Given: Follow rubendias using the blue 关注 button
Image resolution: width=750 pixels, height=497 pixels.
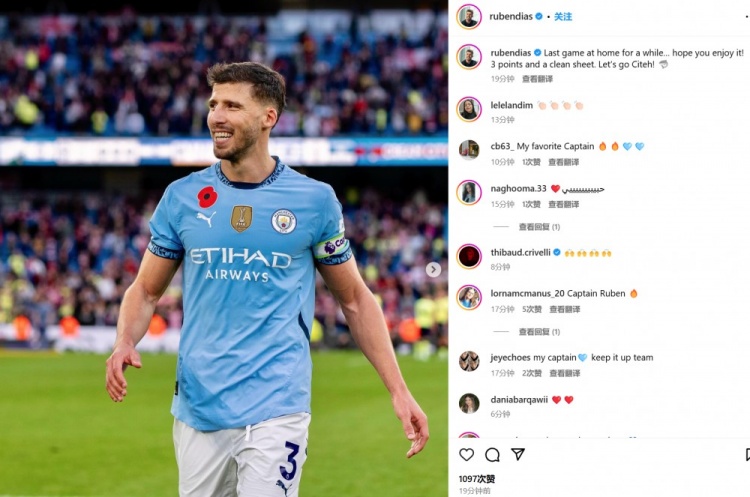Looking at the screenshot, I should coord(563,17).
